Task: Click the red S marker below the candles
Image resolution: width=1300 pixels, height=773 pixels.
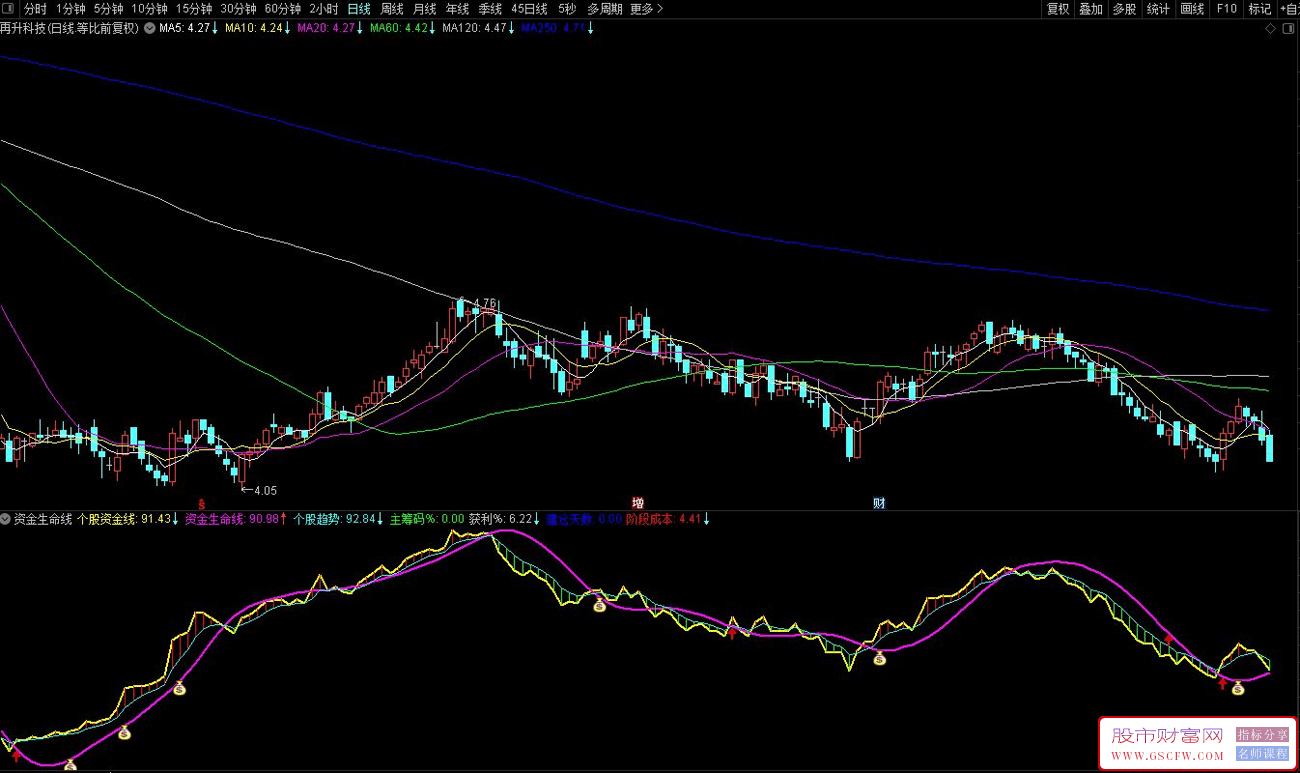Action: click(201, 502)
